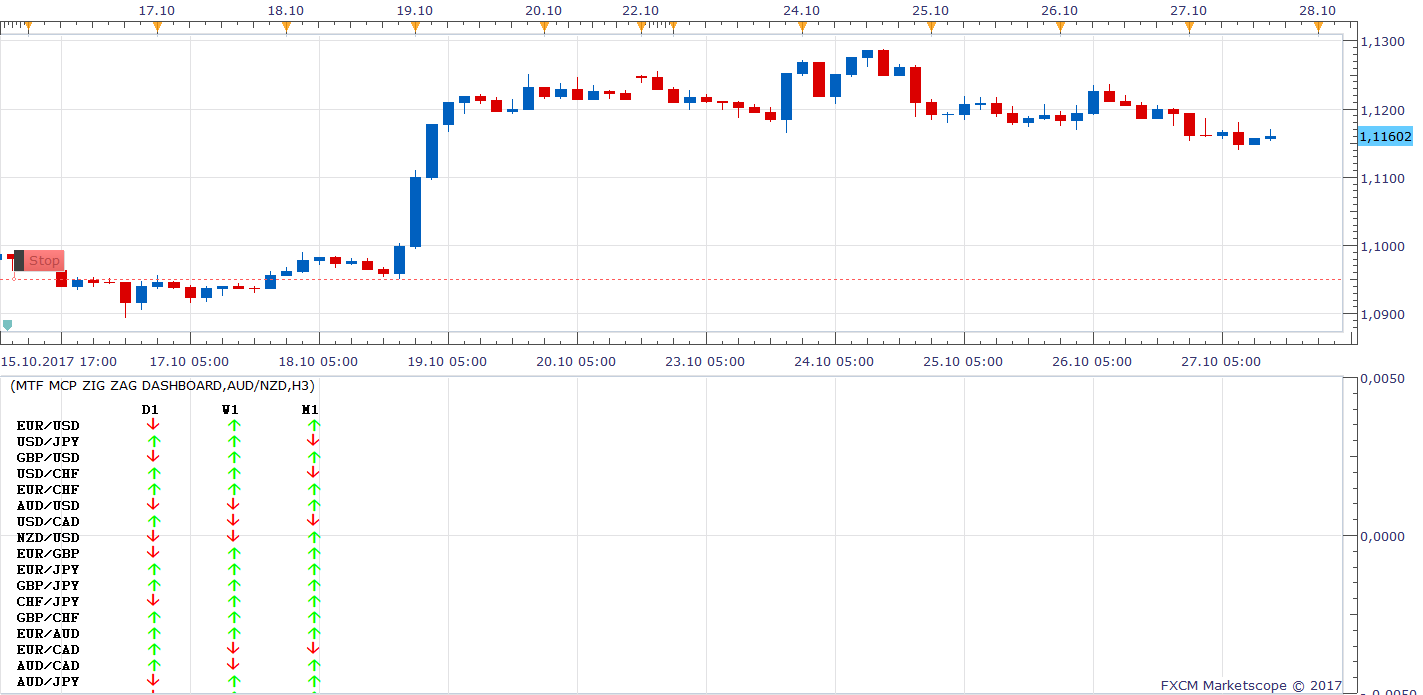The image size is (1423, 695).
Task: Click the 15.10.2017 17:00 time label
Action: click(58, 361)
